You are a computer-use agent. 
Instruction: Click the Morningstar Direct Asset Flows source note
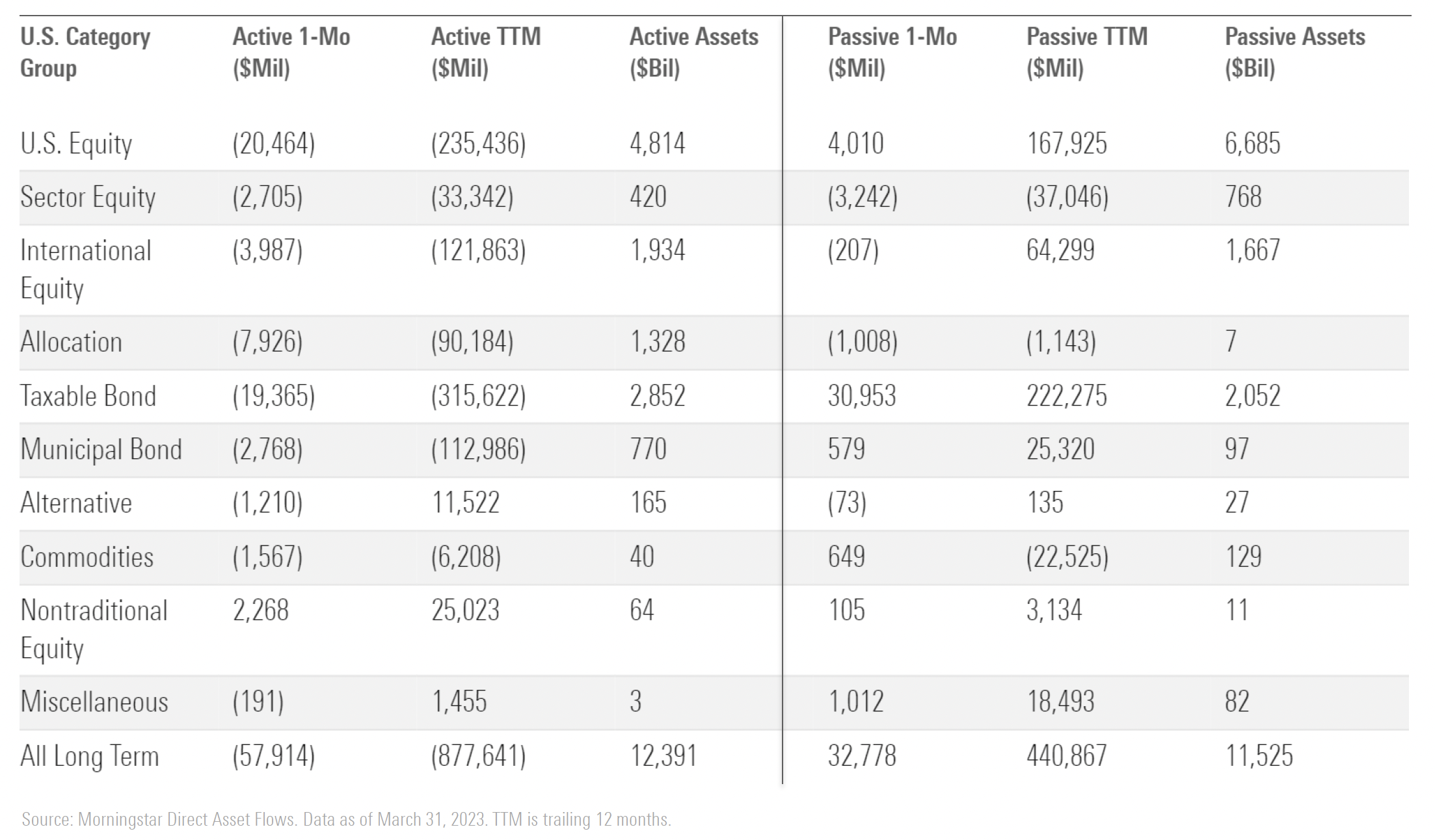point(346,819)
